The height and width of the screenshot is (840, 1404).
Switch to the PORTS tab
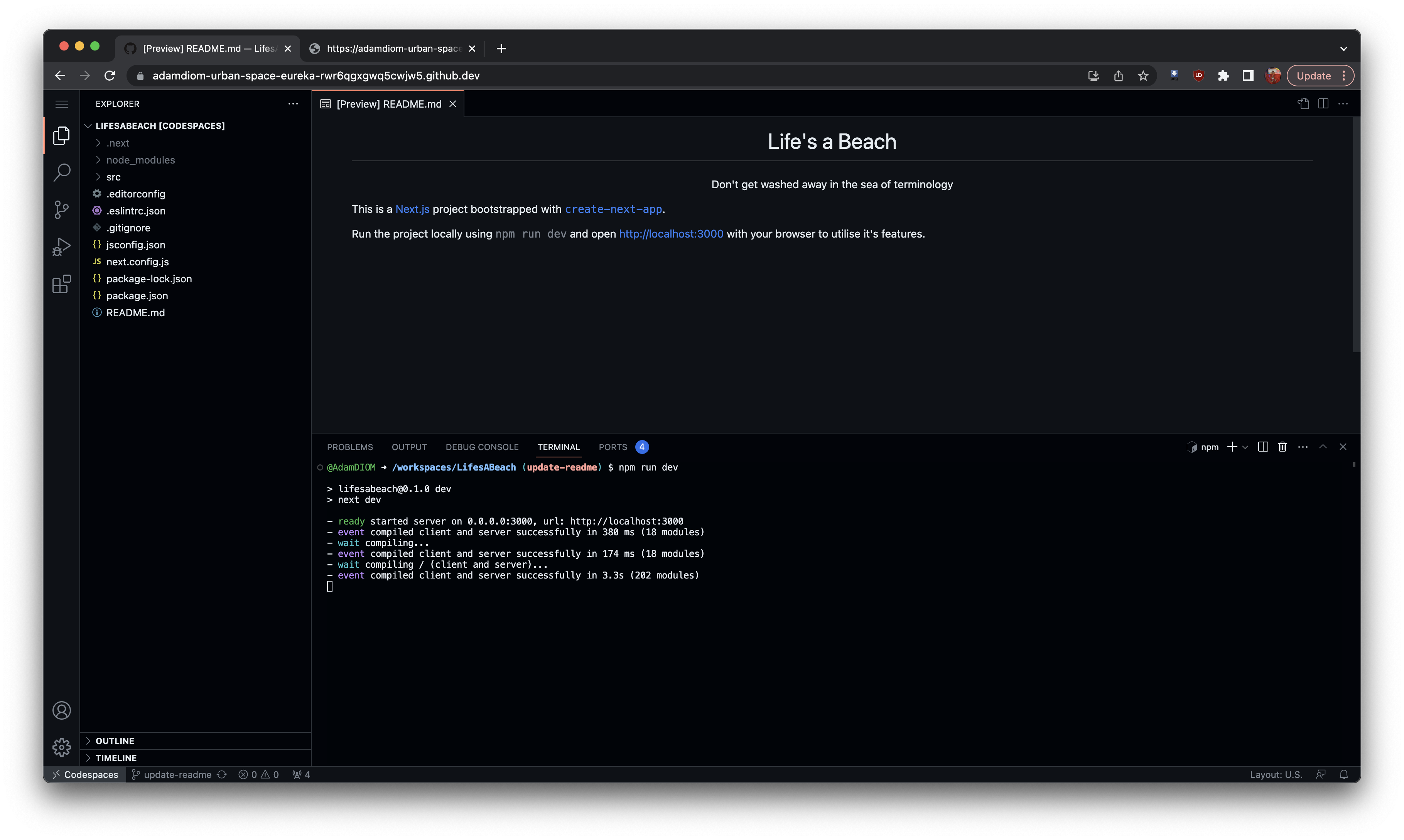coord(613,447)
